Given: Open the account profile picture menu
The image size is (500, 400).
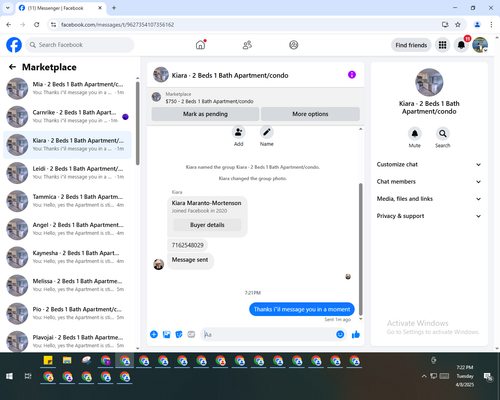Looking at the screenshot, I should coord(480,45).
